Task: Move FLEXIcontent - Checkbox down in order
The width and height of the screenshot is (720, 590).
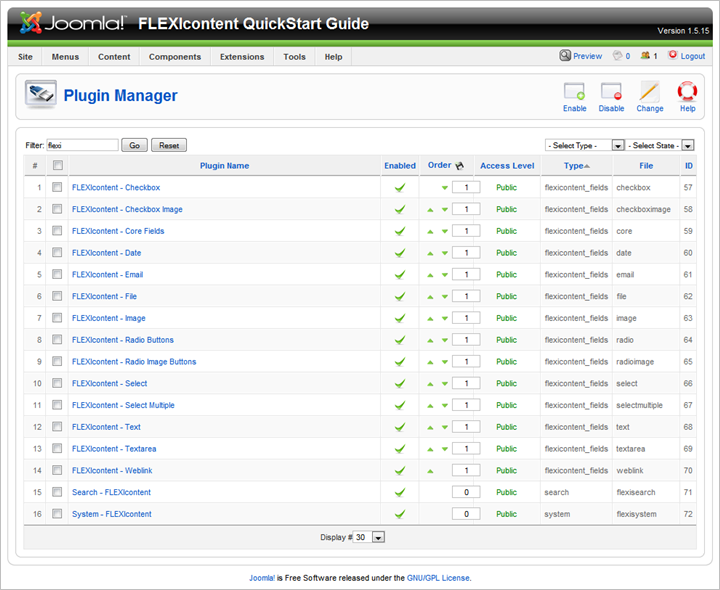Action: pos(444,188)
